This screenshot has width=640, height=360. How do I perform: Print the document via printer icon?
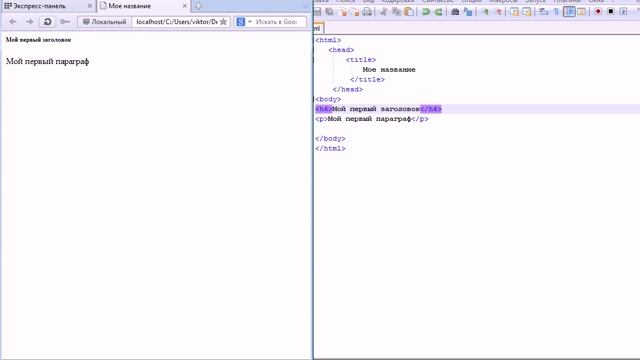(367, 12)
